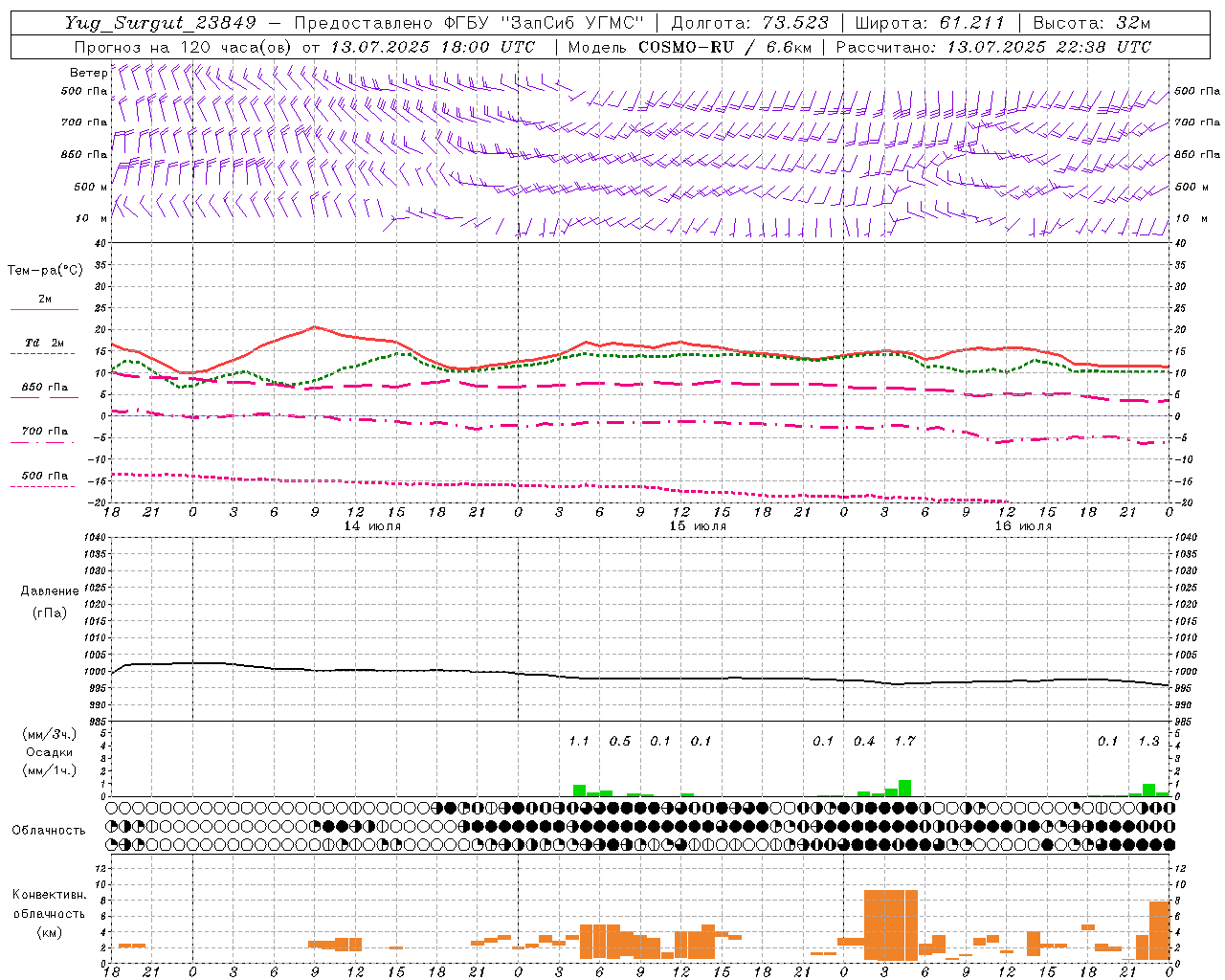The width and height of the screenshot is (1225, 980).
Task: Click the Тем-ра(°C) axis title
Action: click(45, 271)
